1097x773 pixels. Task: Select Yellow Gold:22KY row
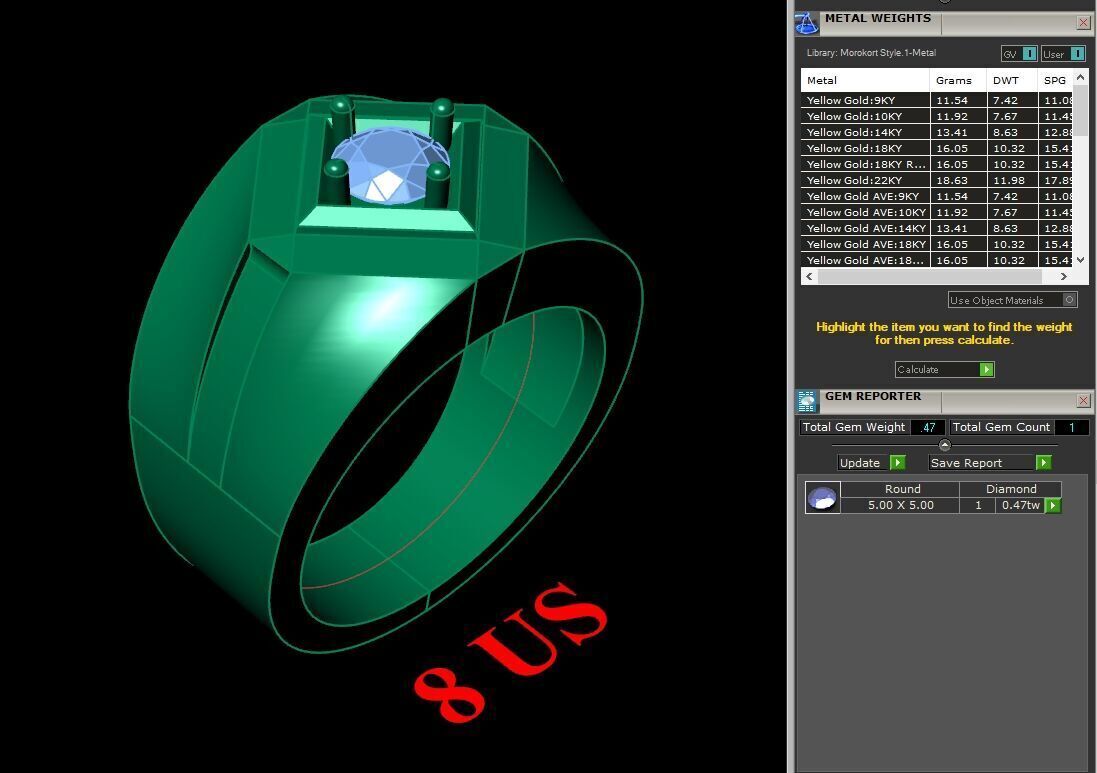point(937,180)
